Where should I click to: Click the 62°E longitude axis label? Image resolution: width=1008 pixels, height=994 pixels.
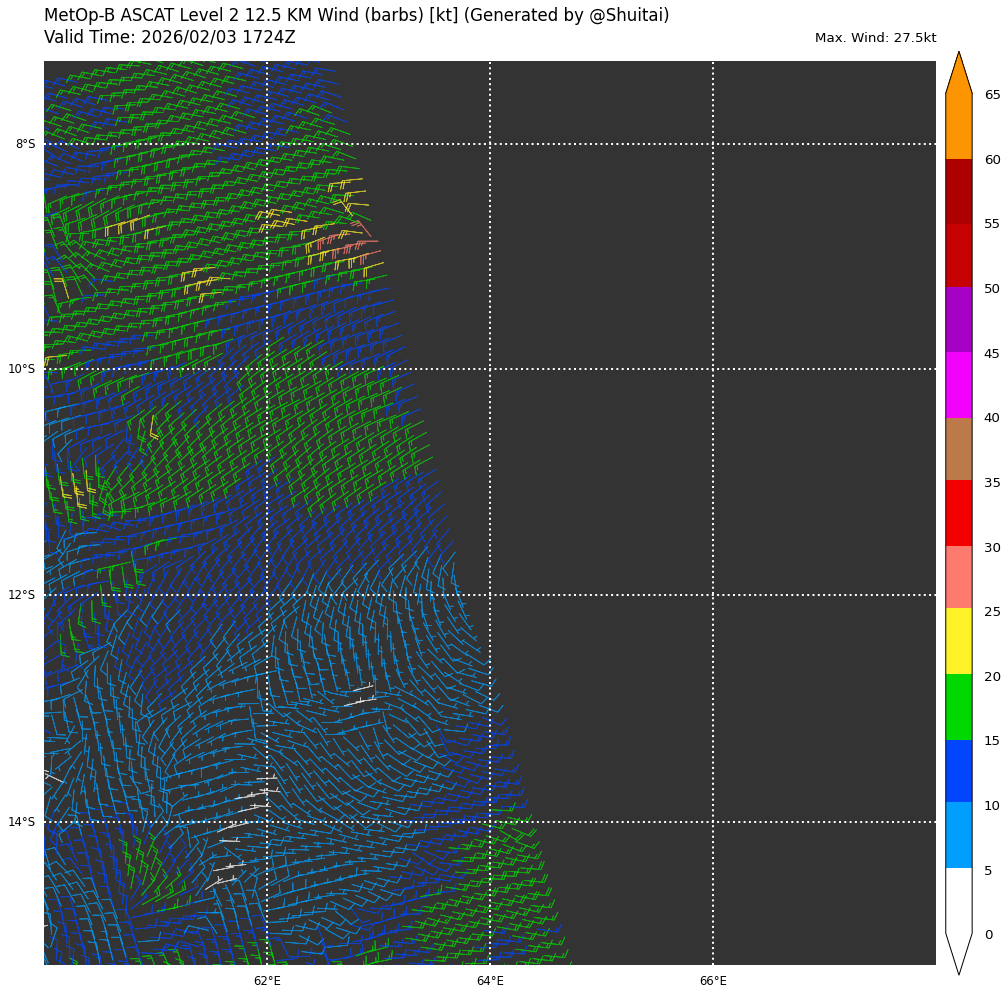pos(267,981)
